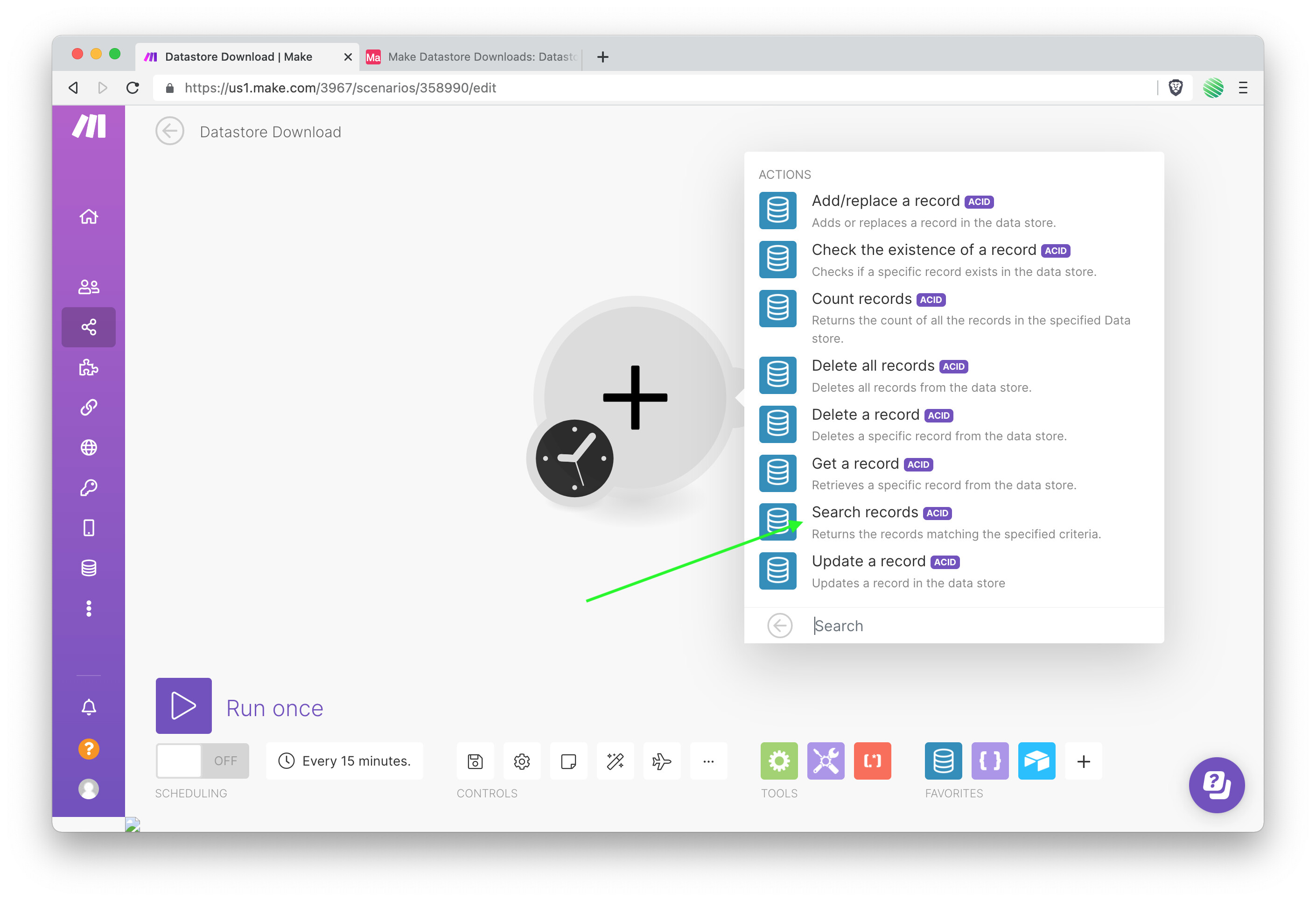The width and height of the screenshot is (1316, 901).
Task: Select the Search records action
Action: pos(865,513)
